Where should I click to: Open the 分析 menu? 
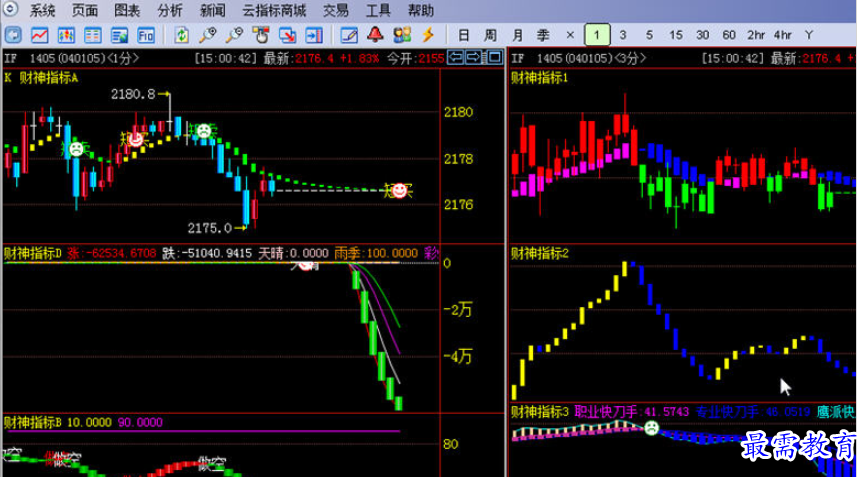click(169, 10)
